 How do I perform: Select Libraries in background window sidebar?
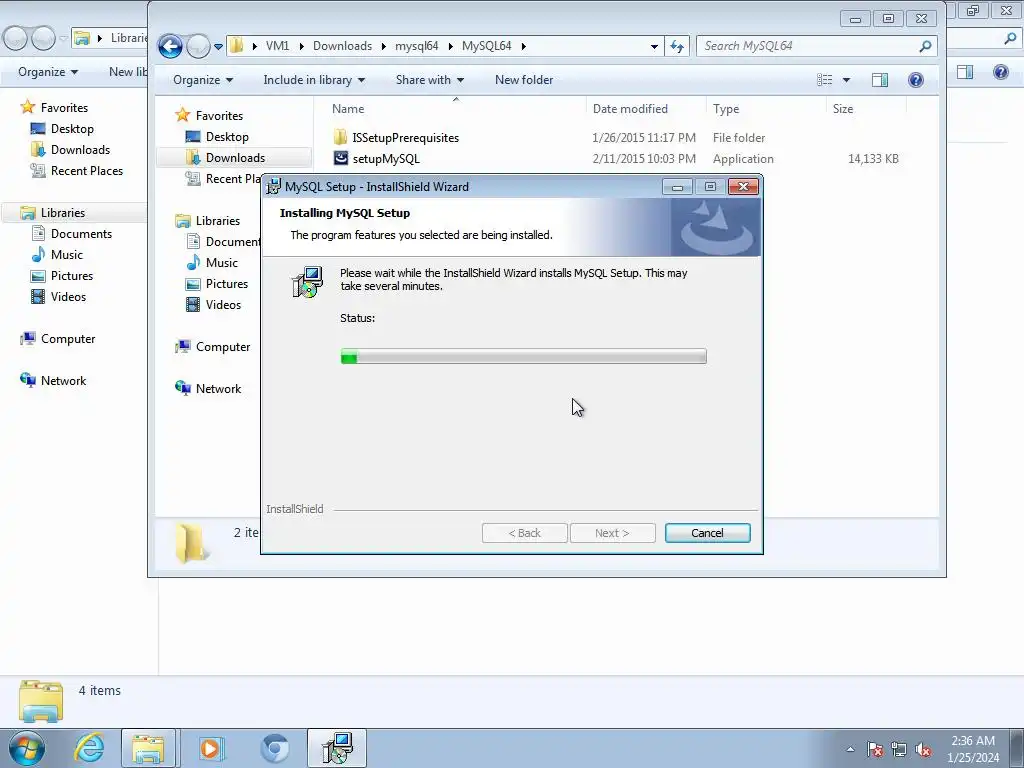click(63, 213)
